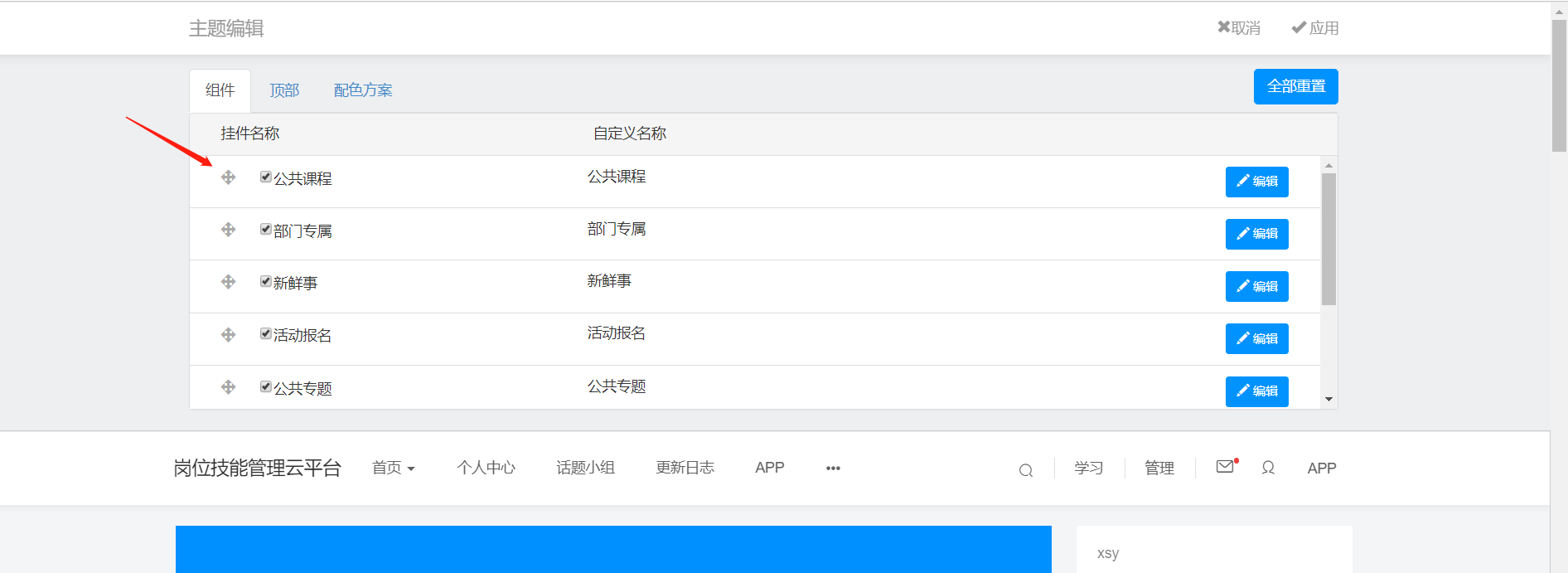
Task: Click the 自定义名称 column header
Action: point(630,134)
